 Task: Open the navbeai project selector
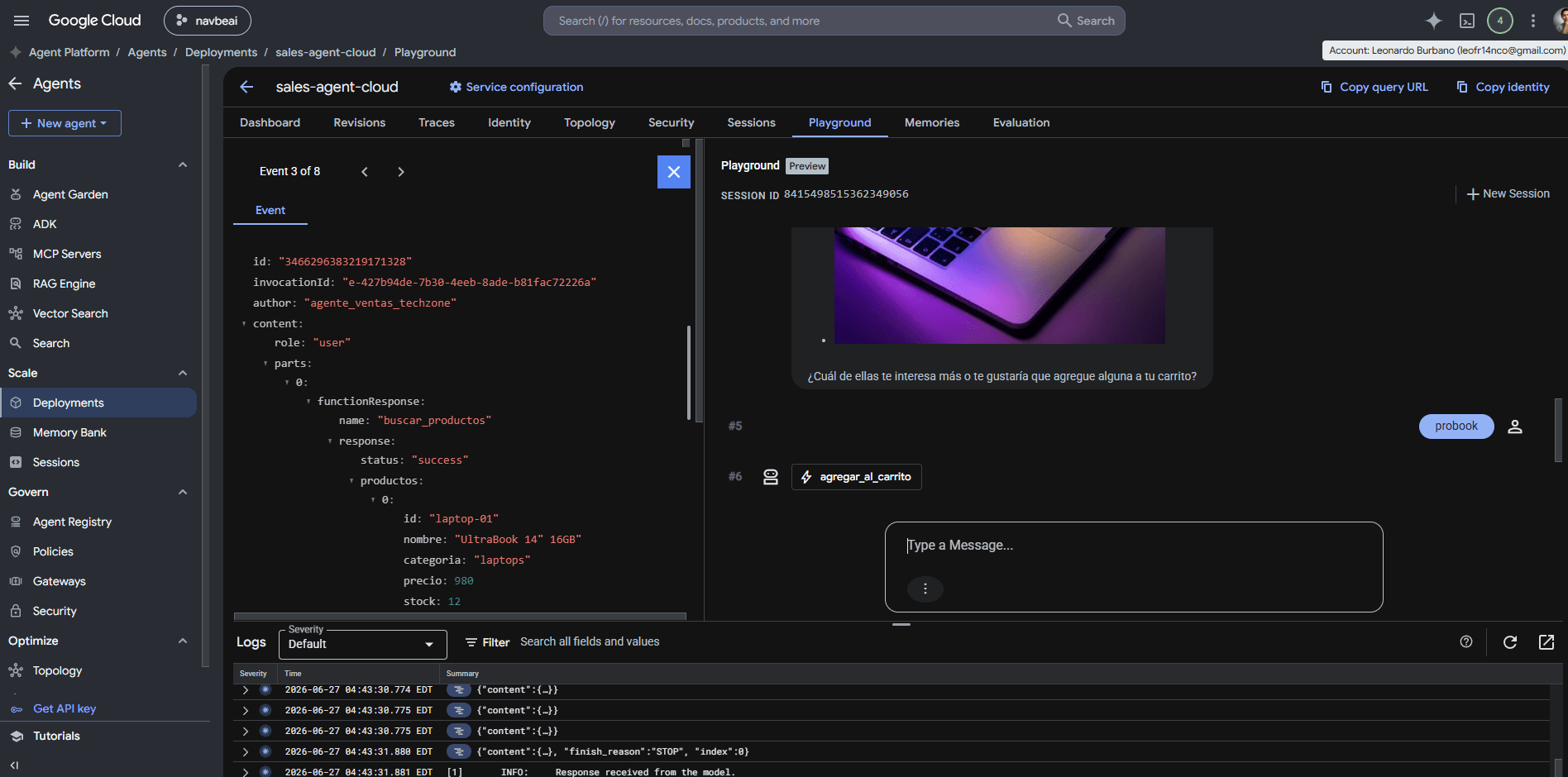point(208,21)
